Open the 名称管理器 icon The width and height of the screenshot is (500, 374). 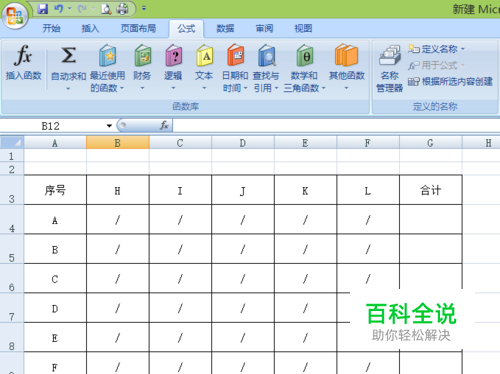390,55
